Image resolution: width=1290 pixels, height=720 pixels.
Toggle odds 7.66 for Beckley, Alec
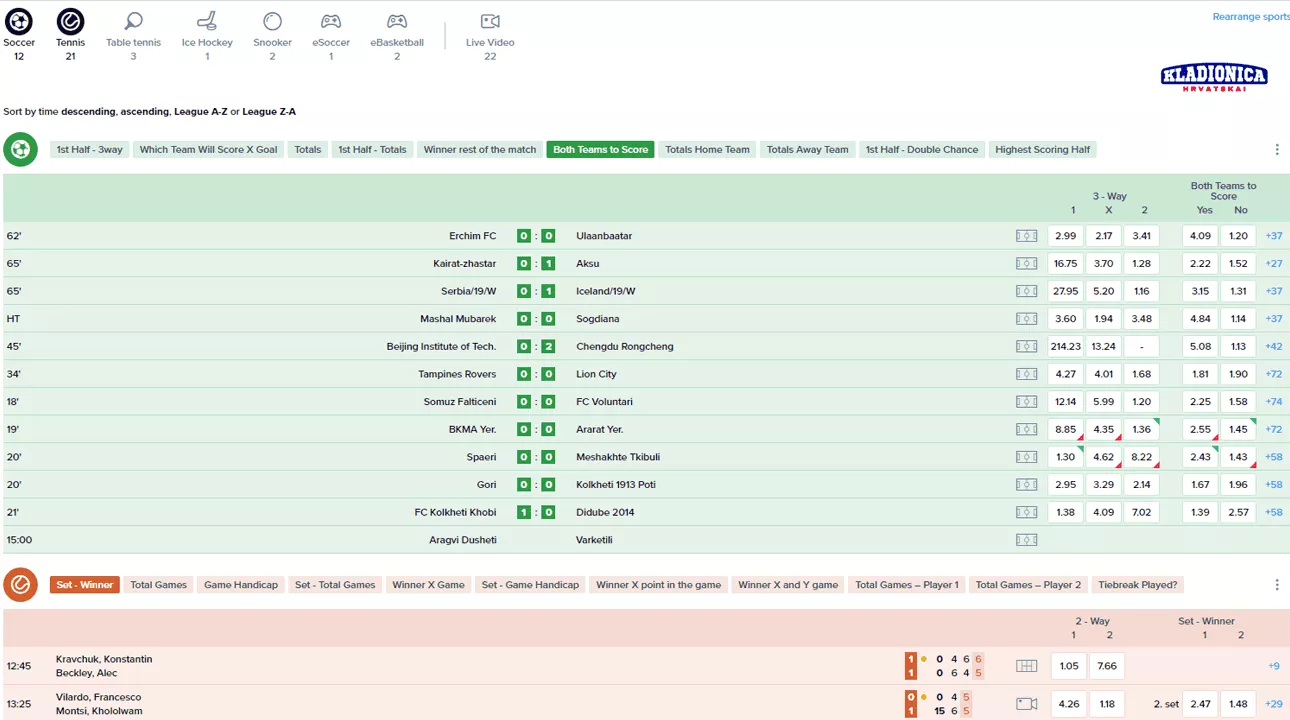tap(1107, 666)
